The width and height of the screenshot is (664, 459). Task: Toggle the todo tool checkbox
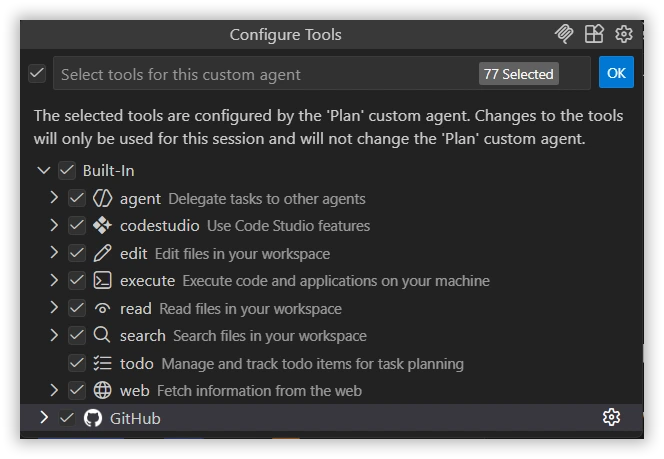[x=77, y=363]
